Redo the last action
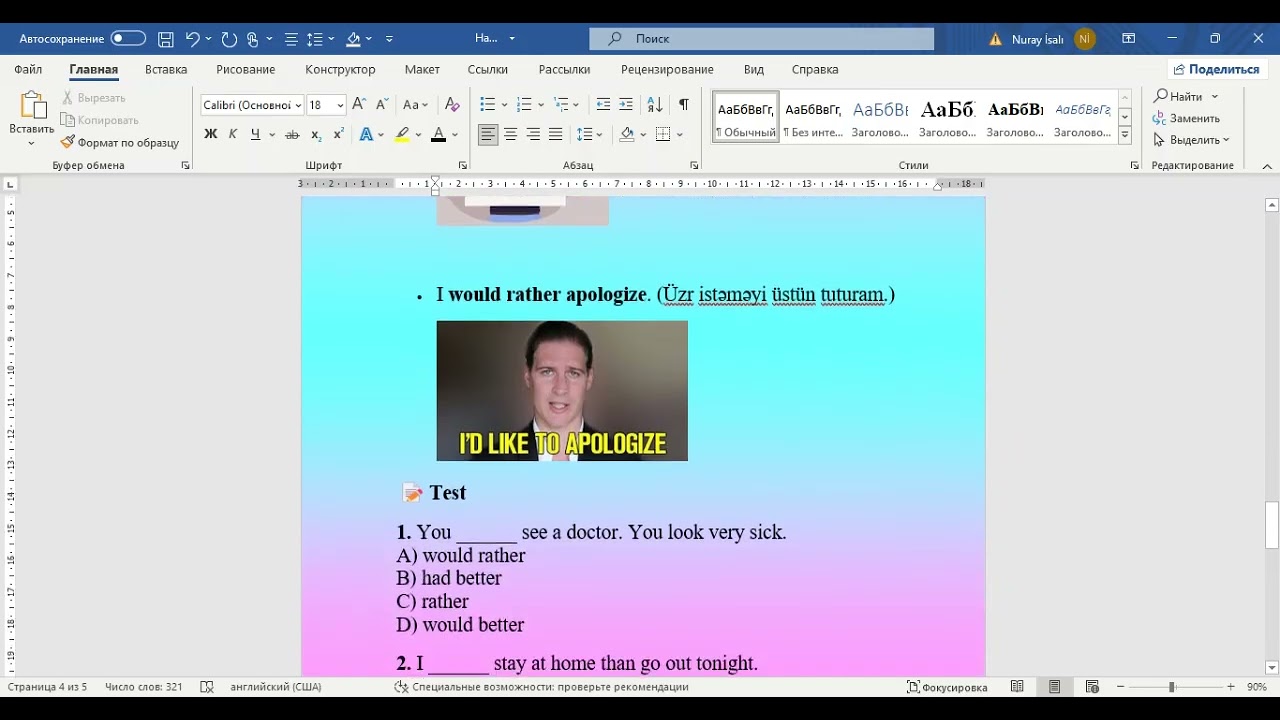This screenshot has height=720, width=1280. coord(229,39)
